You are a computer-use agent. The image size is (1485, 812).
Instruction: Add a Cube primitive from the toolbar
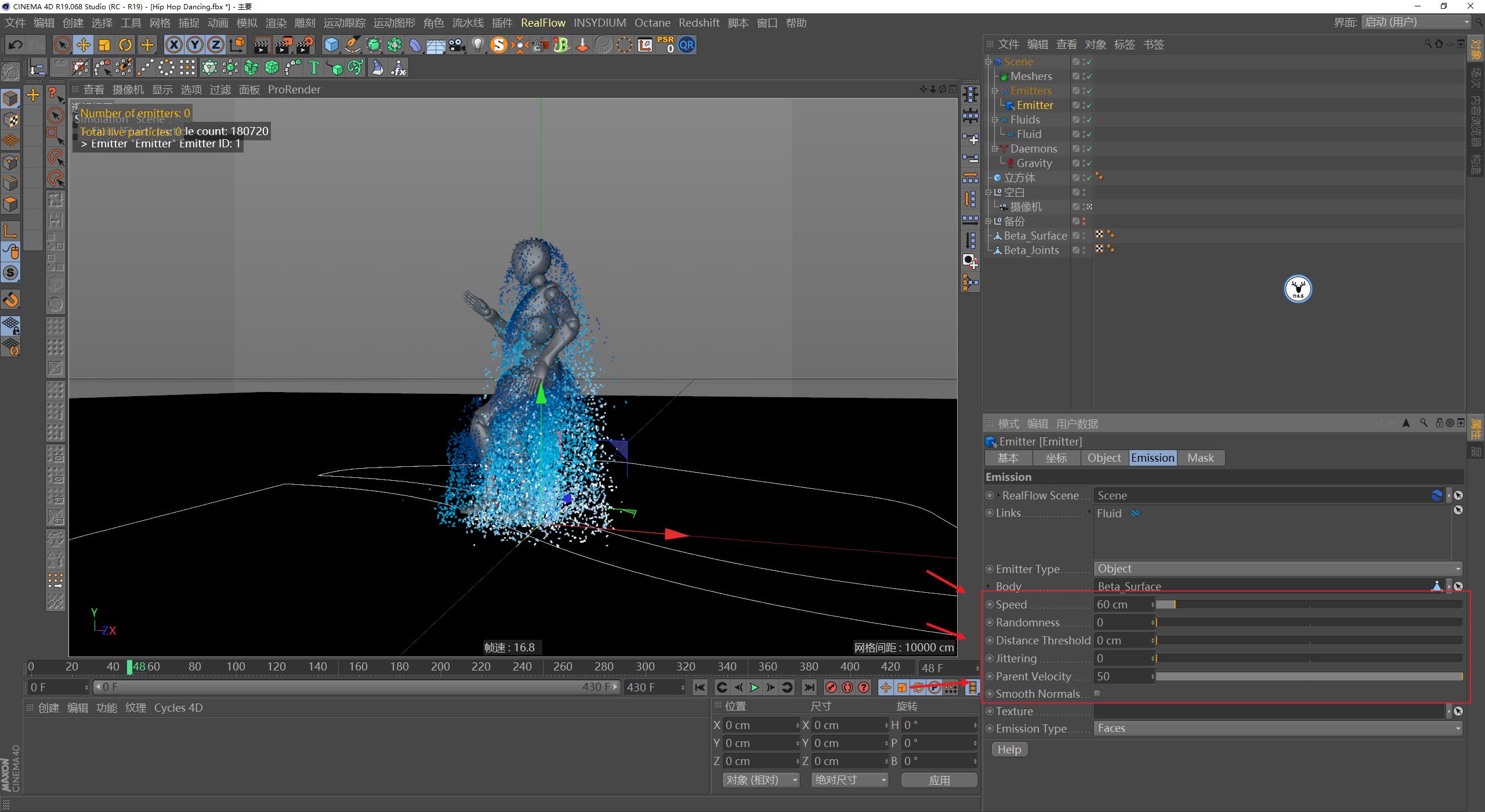pos(331,45)
